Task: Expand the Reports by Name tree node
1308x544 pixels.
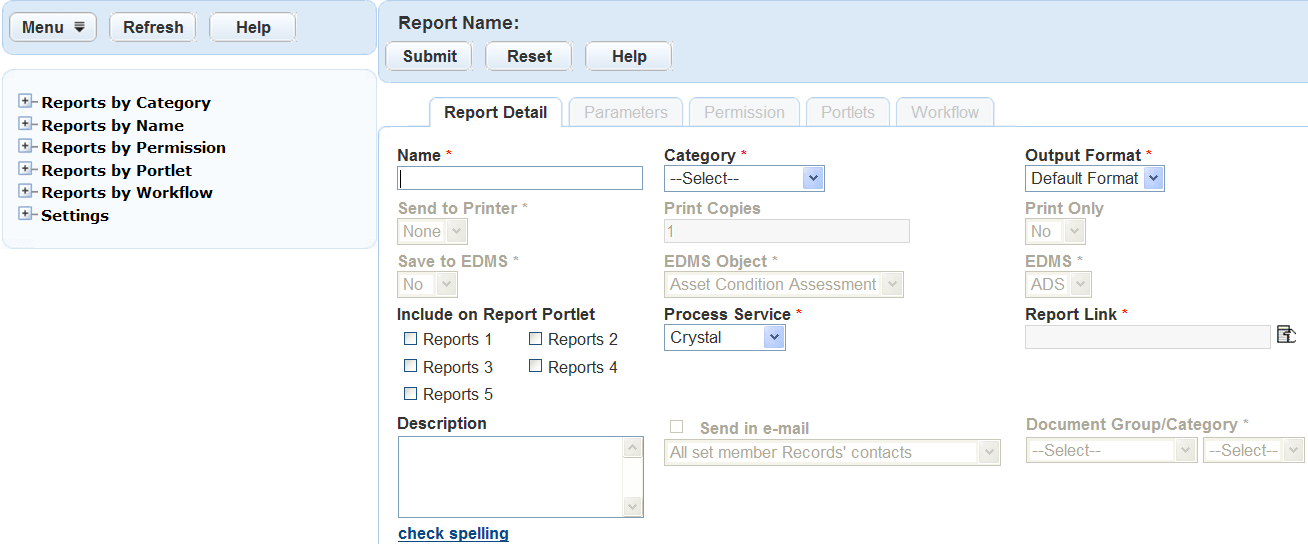Action: pyautogui.click(x=26, y=124)
